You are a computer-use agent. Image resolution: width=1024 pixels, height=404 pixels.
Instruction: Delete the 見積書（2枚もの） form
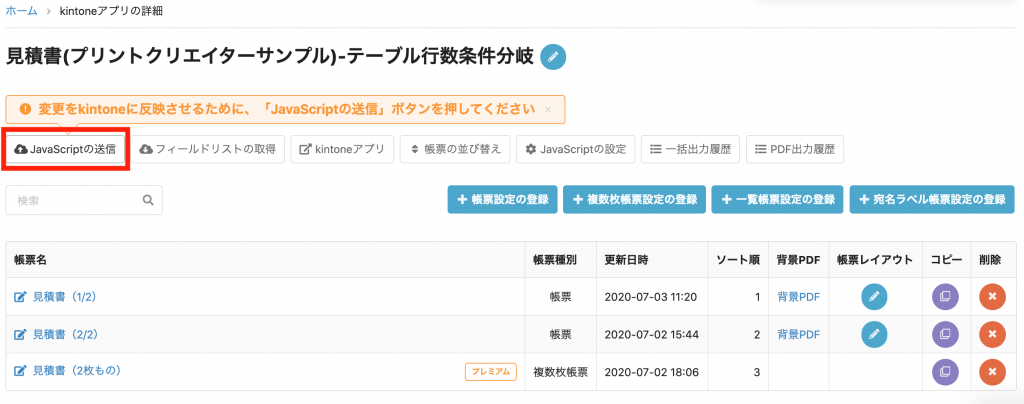pos(992,371)
